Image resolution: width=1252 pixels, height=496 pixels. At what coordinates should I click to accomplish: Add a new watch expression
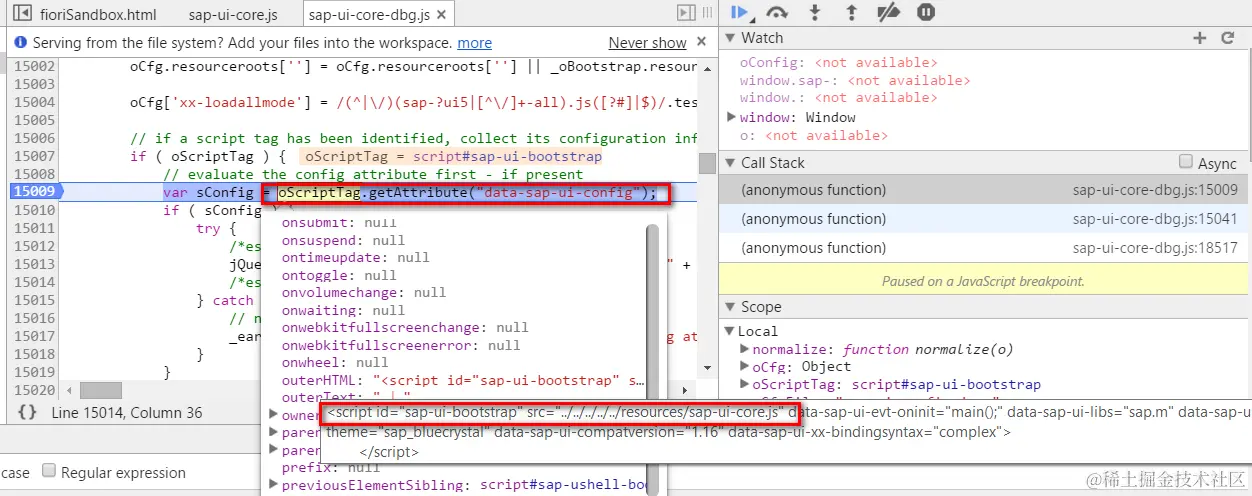point(1200,38)
